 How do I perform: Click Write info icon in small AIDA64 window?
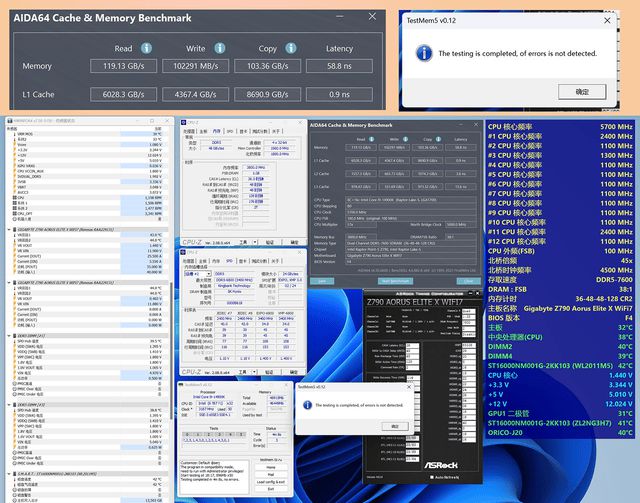click(405, 139)
